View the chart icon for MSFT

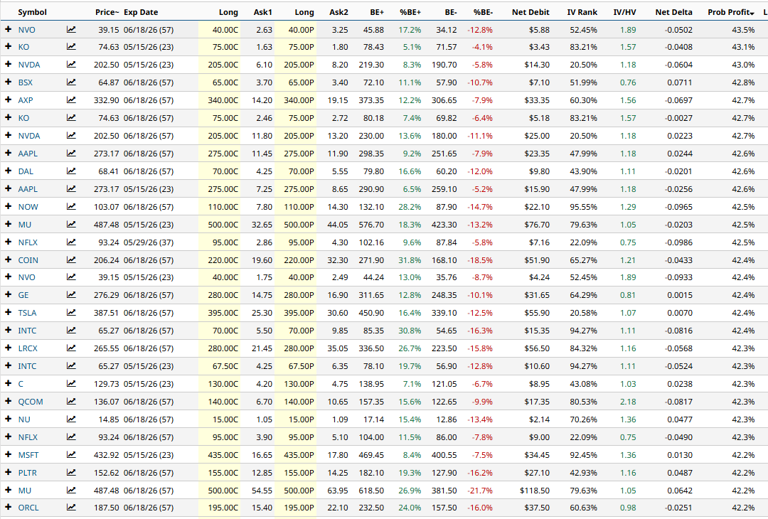click(71, 455)
